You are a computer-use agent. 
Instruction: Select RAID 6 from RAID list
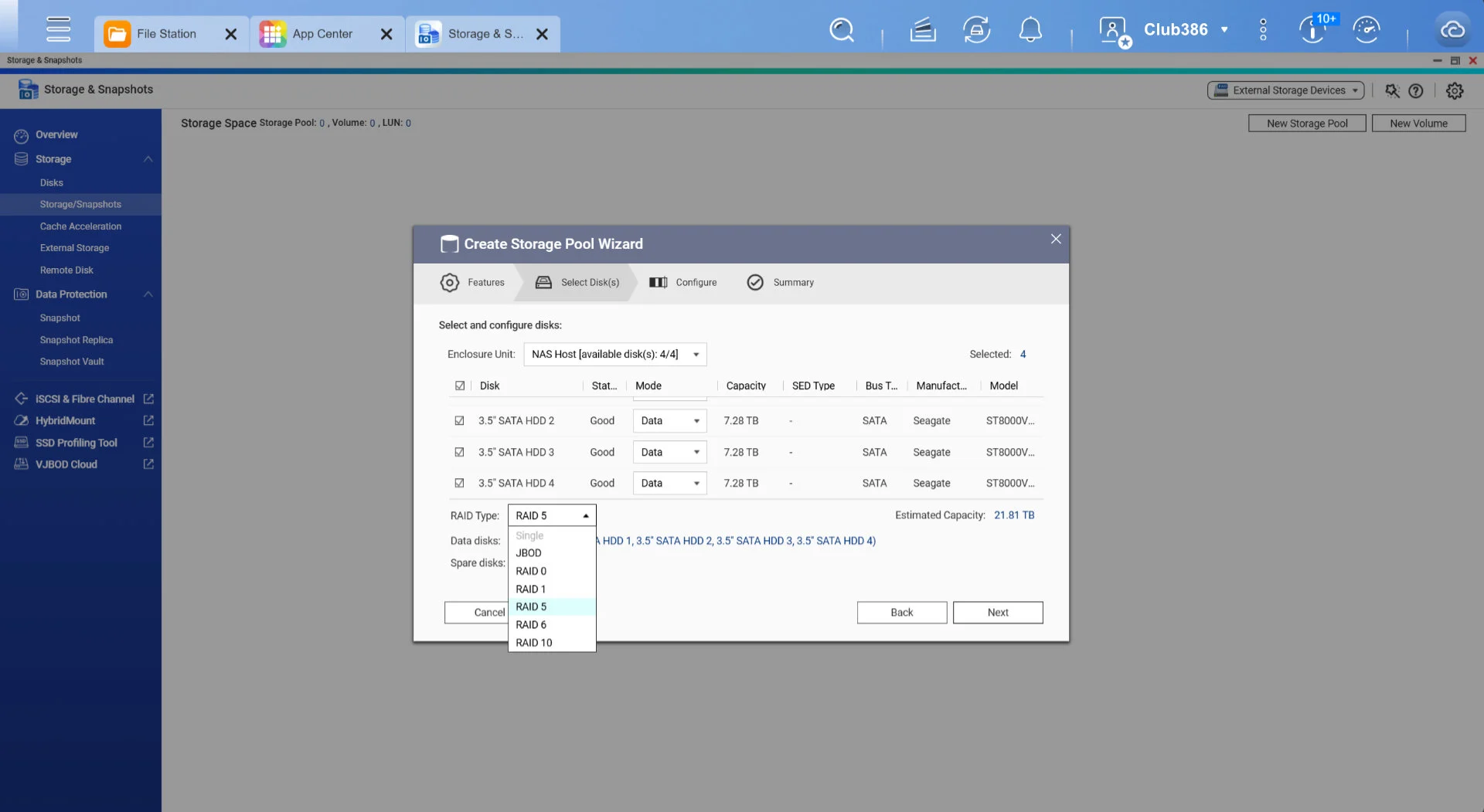[x=552, y=624]
